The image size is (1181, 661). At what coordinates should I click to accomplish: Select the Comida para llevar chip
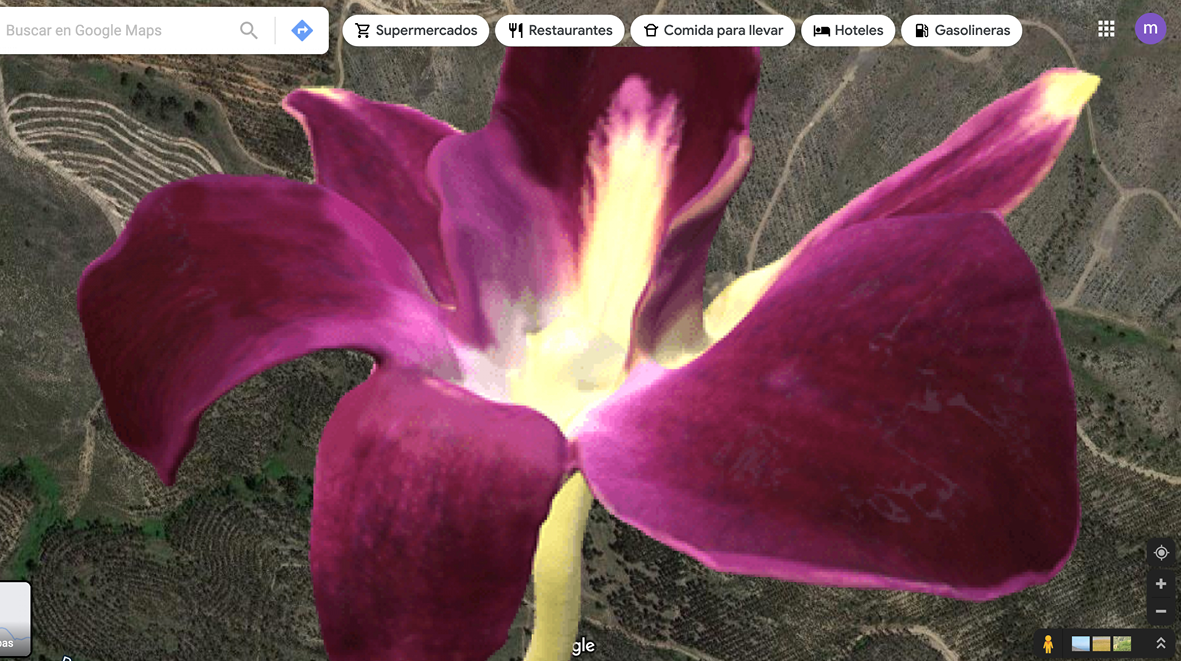point(713,31)
